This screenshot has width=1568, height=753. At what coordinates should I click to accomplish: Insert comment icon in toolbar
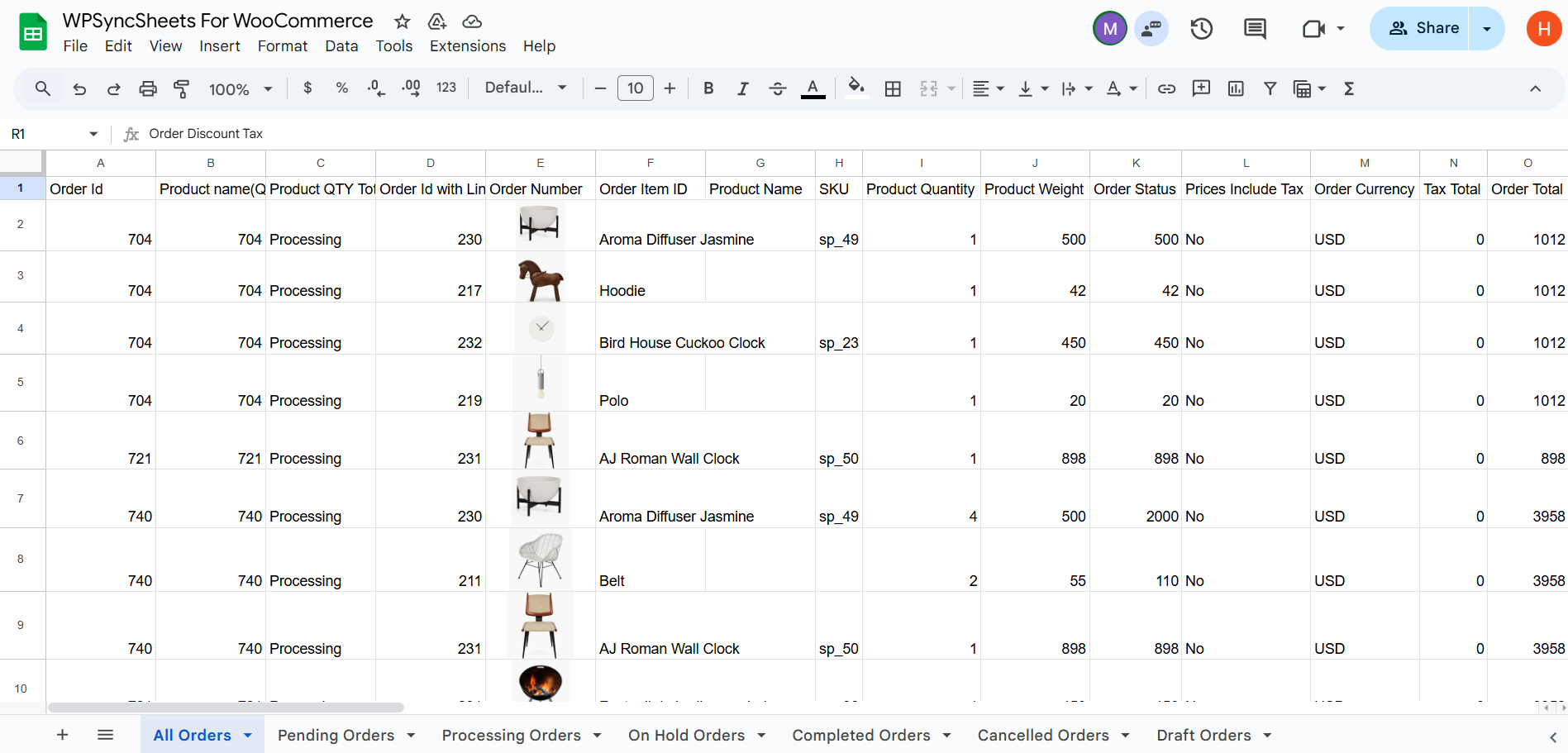(1201, 88)
